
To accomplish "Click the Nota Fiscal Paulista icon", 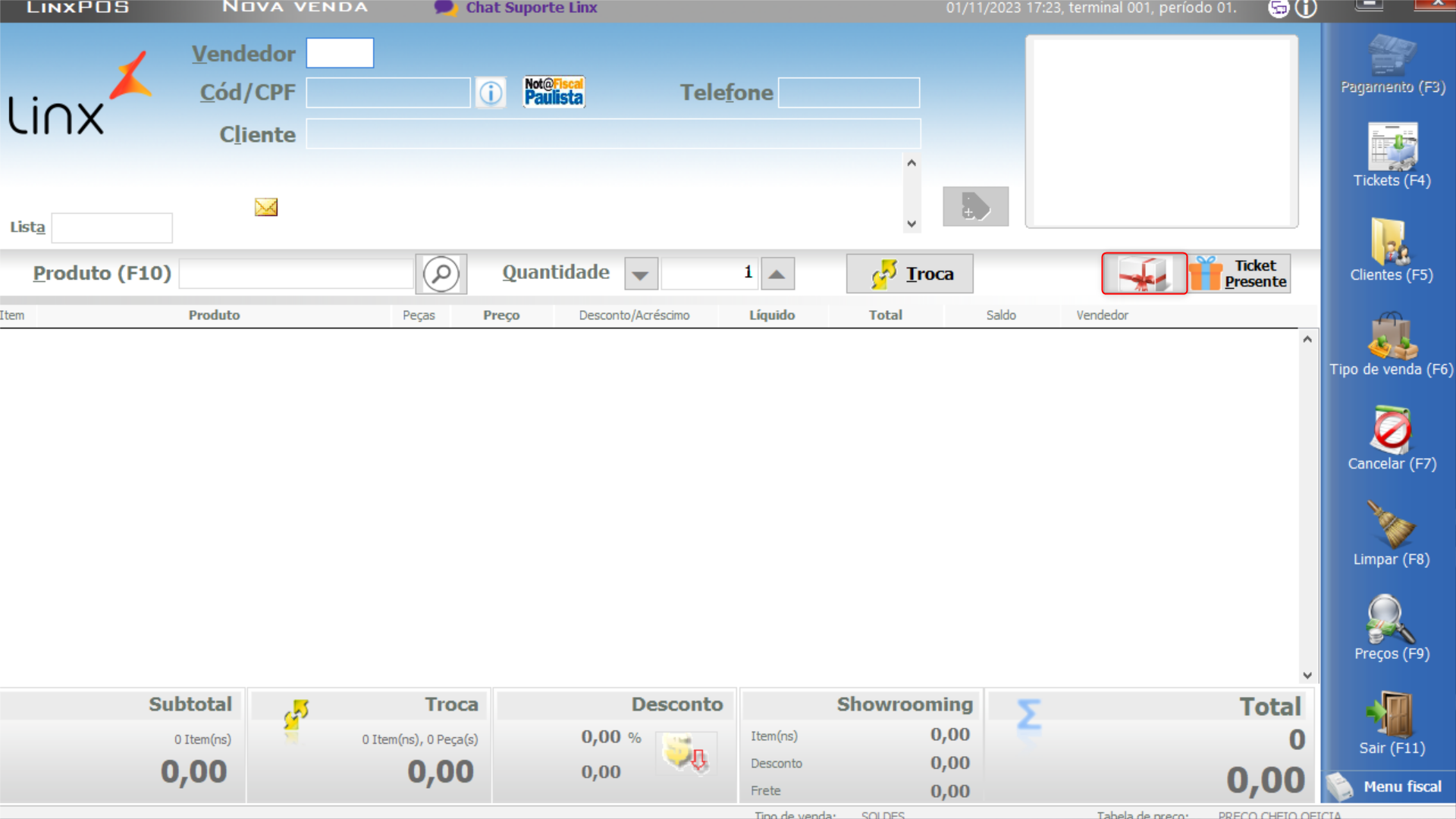I will click(x=554, y=93).
